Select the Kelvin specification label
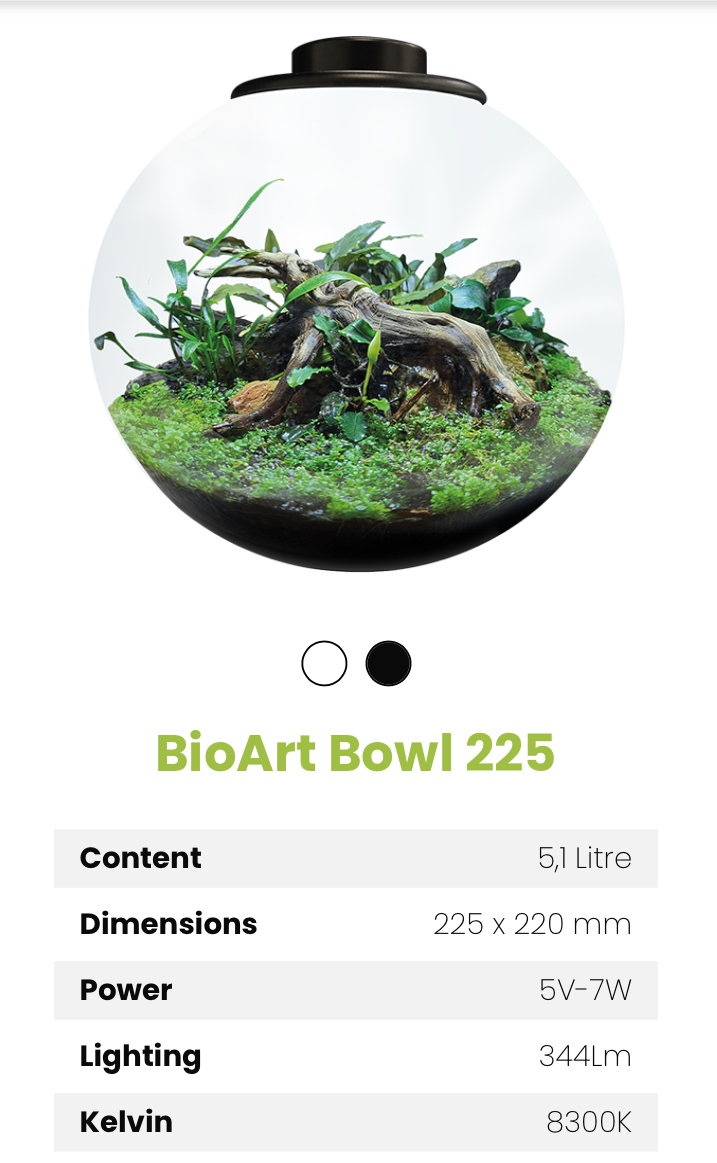 pyautogui.click(x=126, y=1122)
